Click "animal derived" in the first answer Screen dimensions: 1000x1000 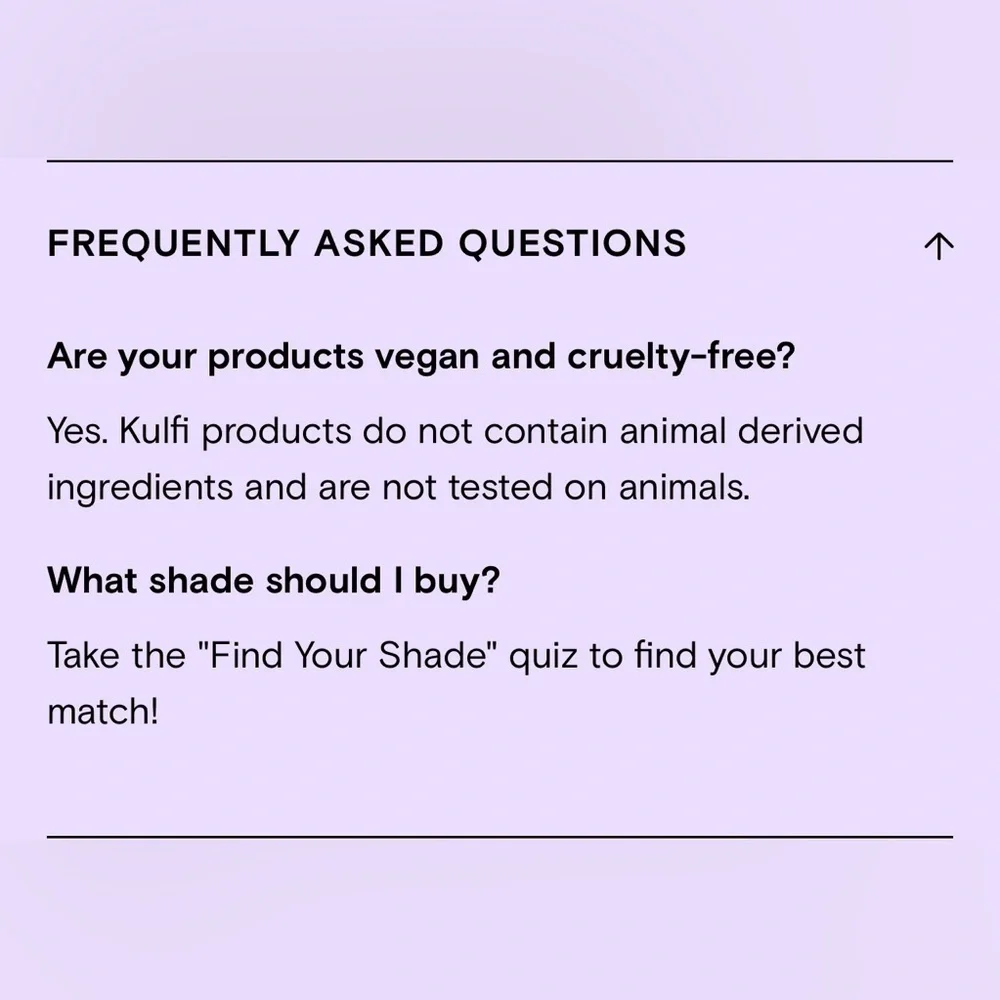[741, 430]
